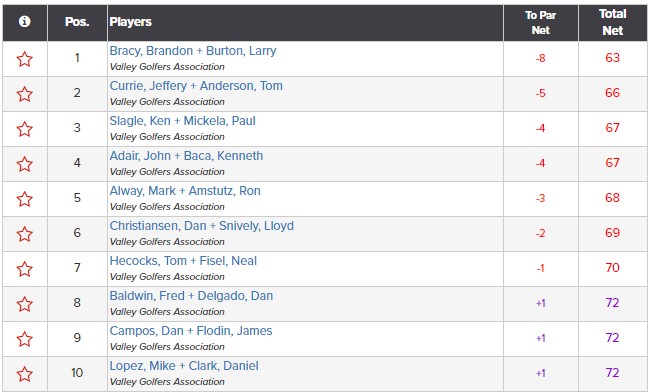
Task: Click the info icon in table header
Action: (x=24, y=21)
